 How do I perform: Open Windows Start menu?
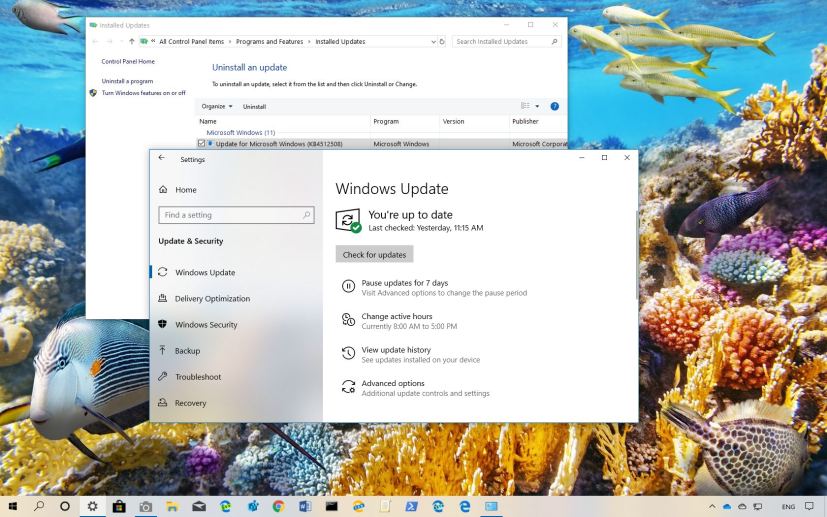coord(13,506)
